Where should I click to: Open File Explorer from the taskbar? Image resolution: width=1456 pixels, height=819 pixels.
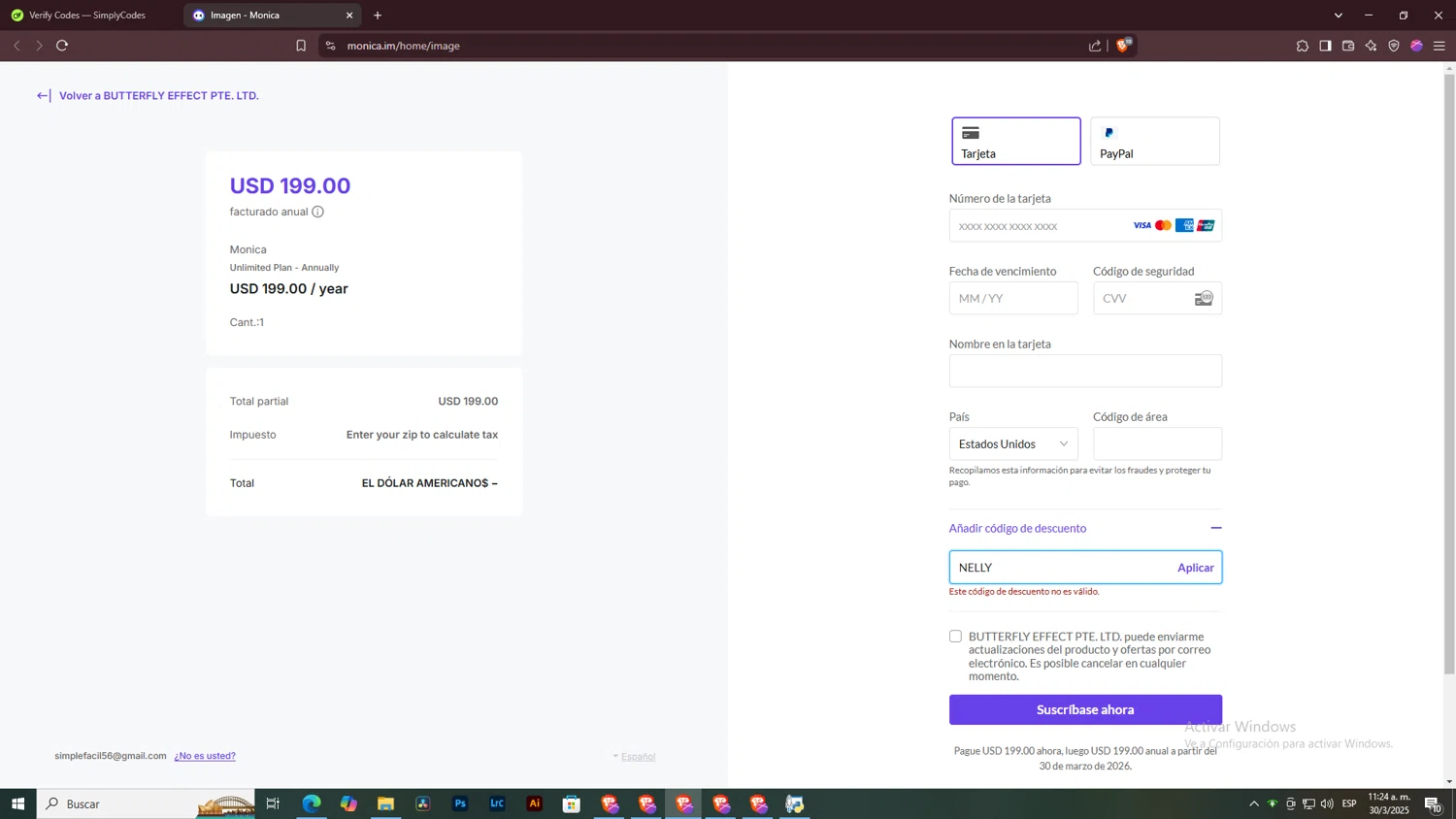point(385,803)
